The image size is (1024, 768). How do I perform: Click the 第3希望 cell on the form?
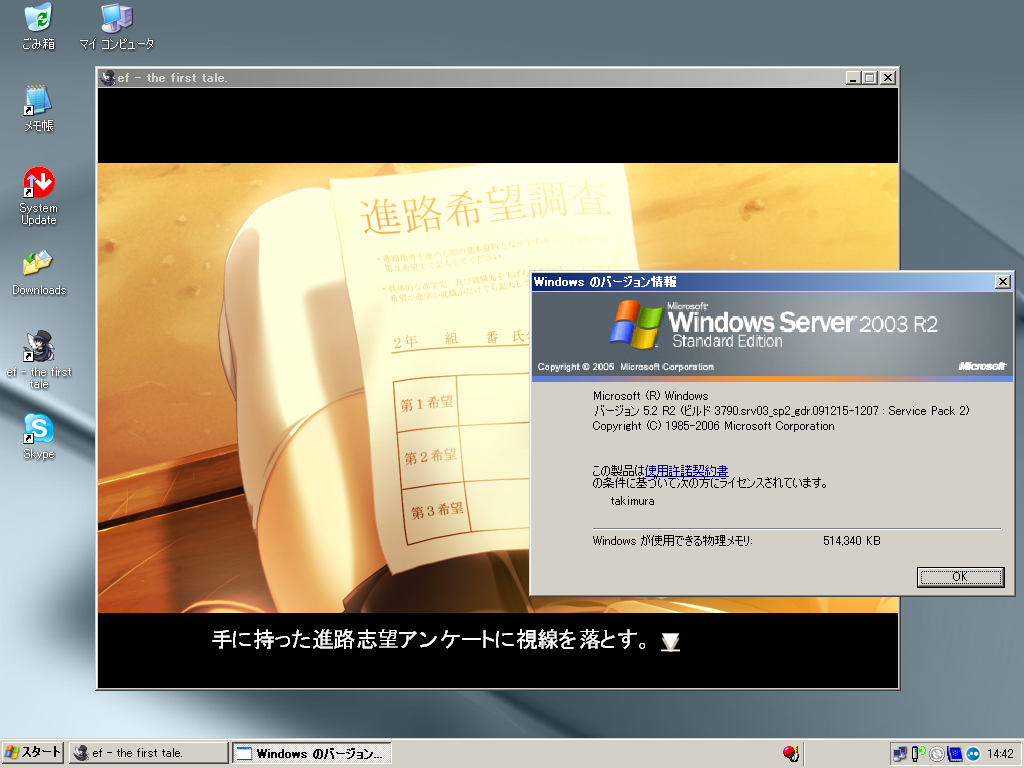click(x=436, y=511)
